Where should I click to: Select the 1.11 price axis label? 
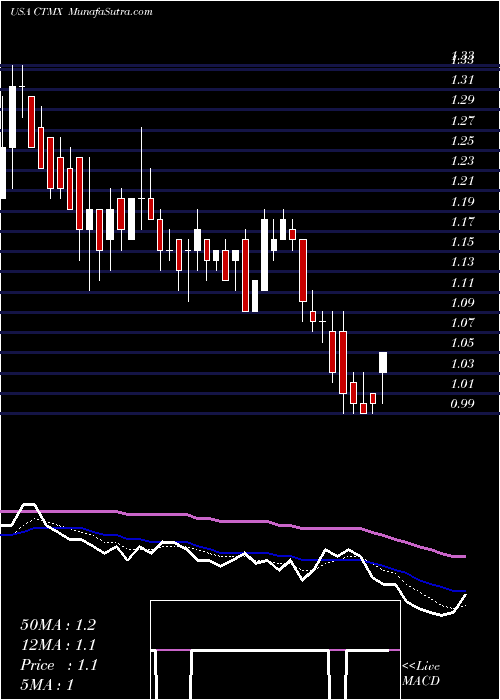click(462, 283)
